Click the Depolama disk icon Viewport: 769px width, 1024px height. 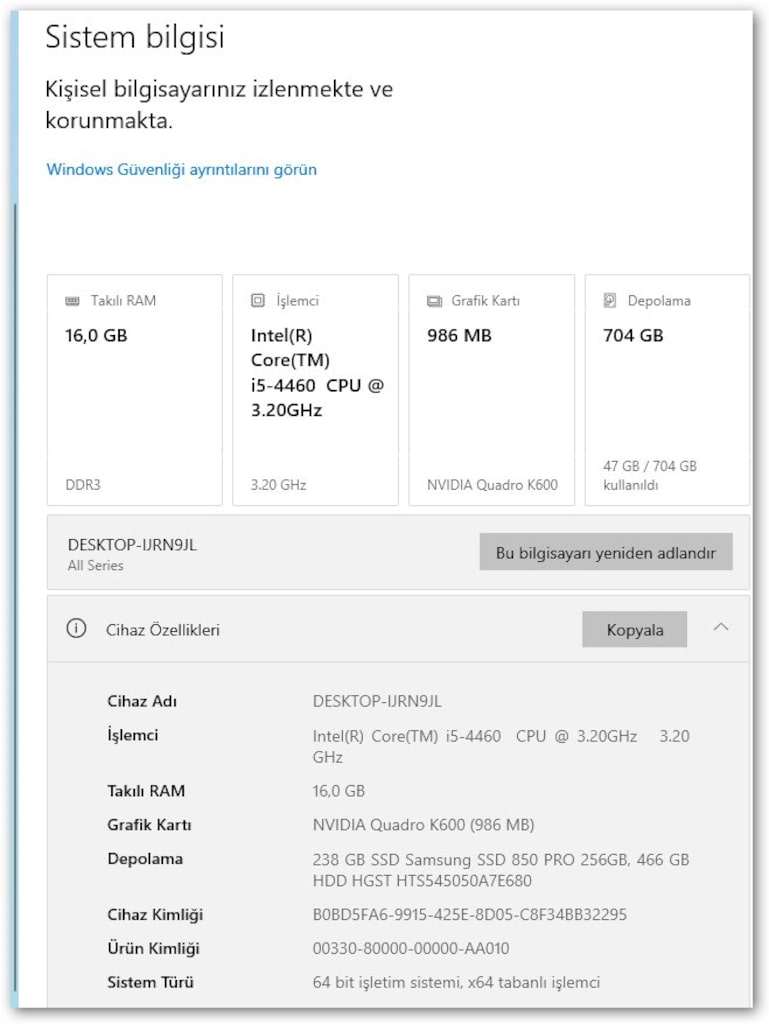pos(610,300)
